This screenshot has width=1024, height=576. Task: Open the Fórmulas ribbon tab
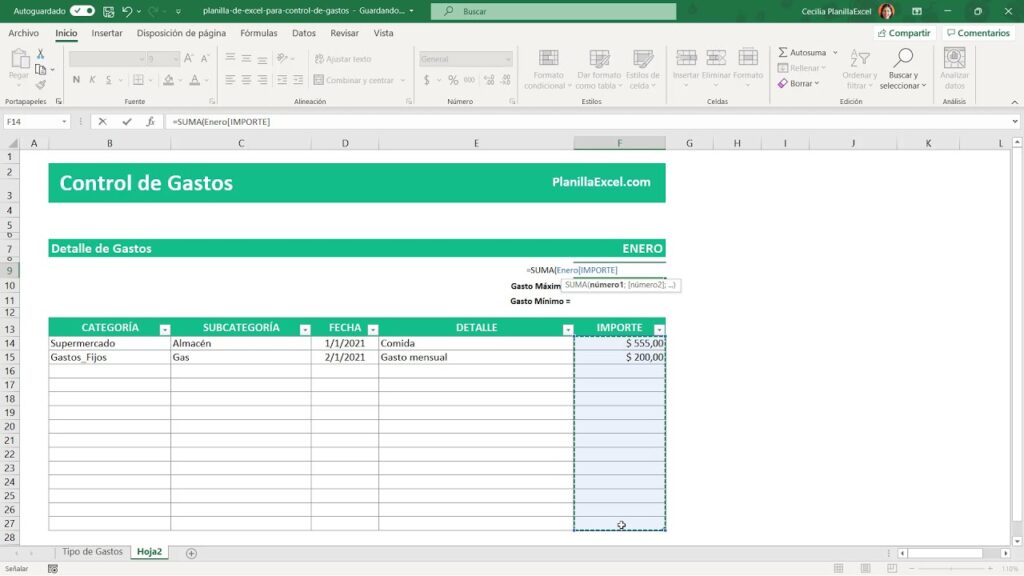[259, 33]
